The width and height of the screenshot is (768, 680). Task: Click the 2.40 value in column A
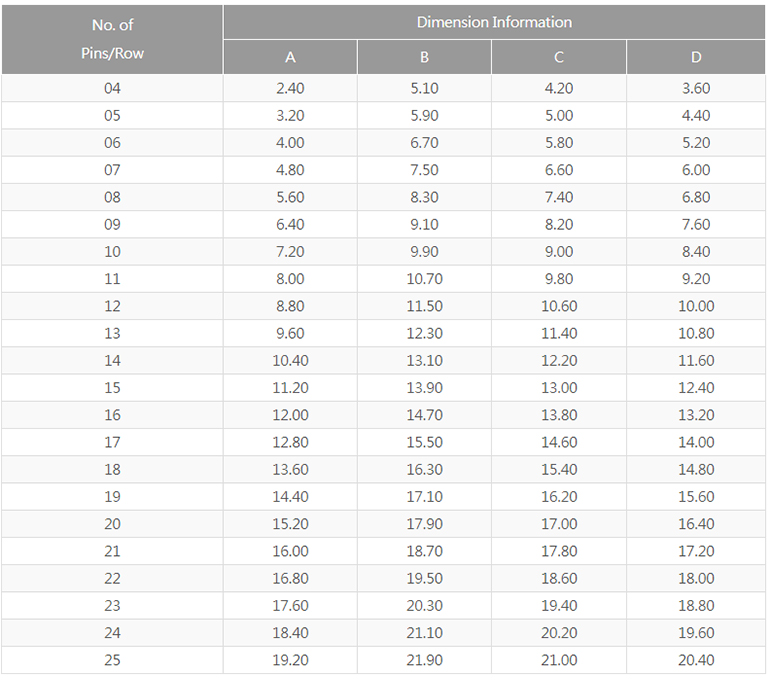290,89
